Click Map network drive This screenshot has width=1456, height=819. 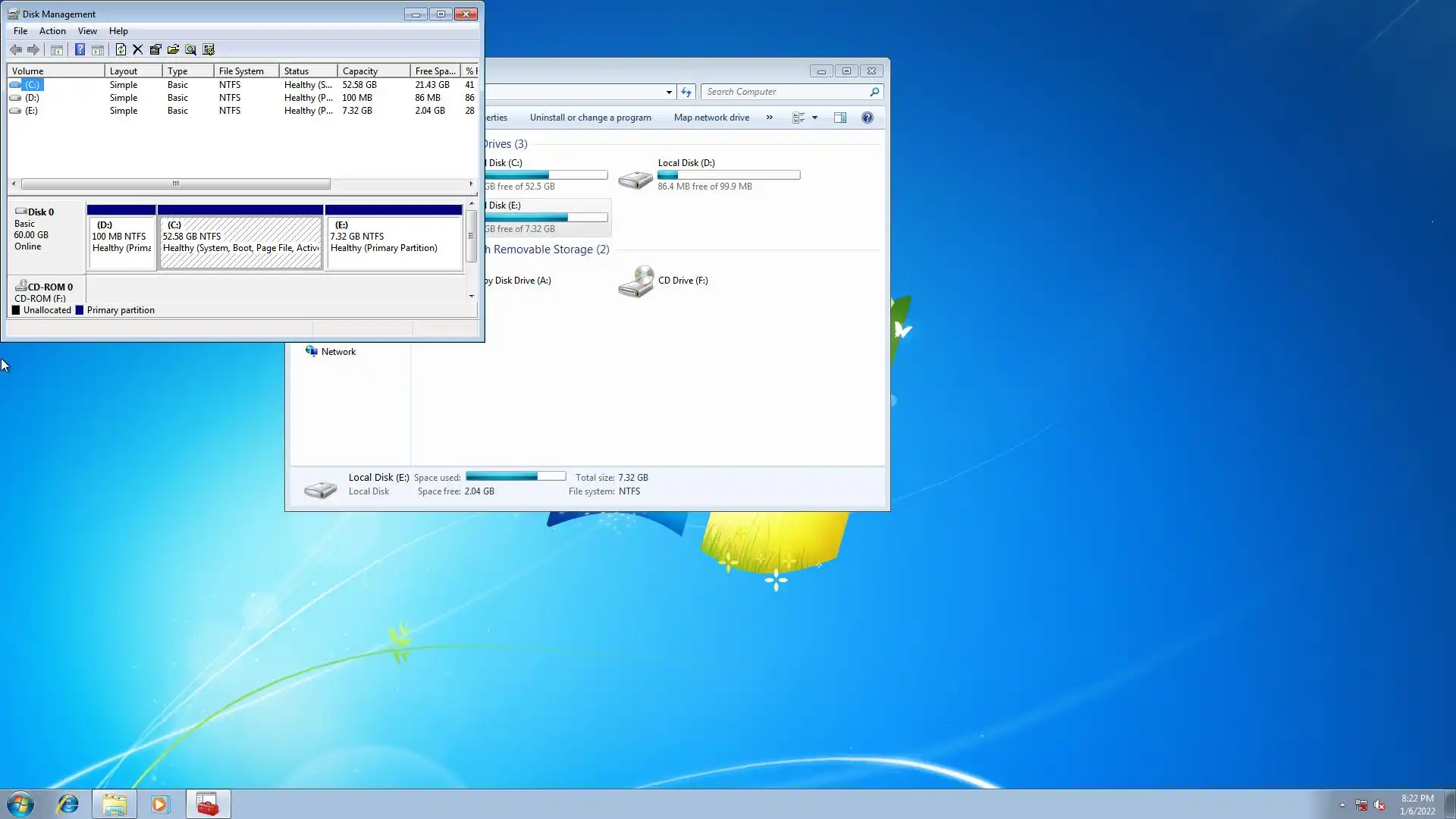(711, 118)
